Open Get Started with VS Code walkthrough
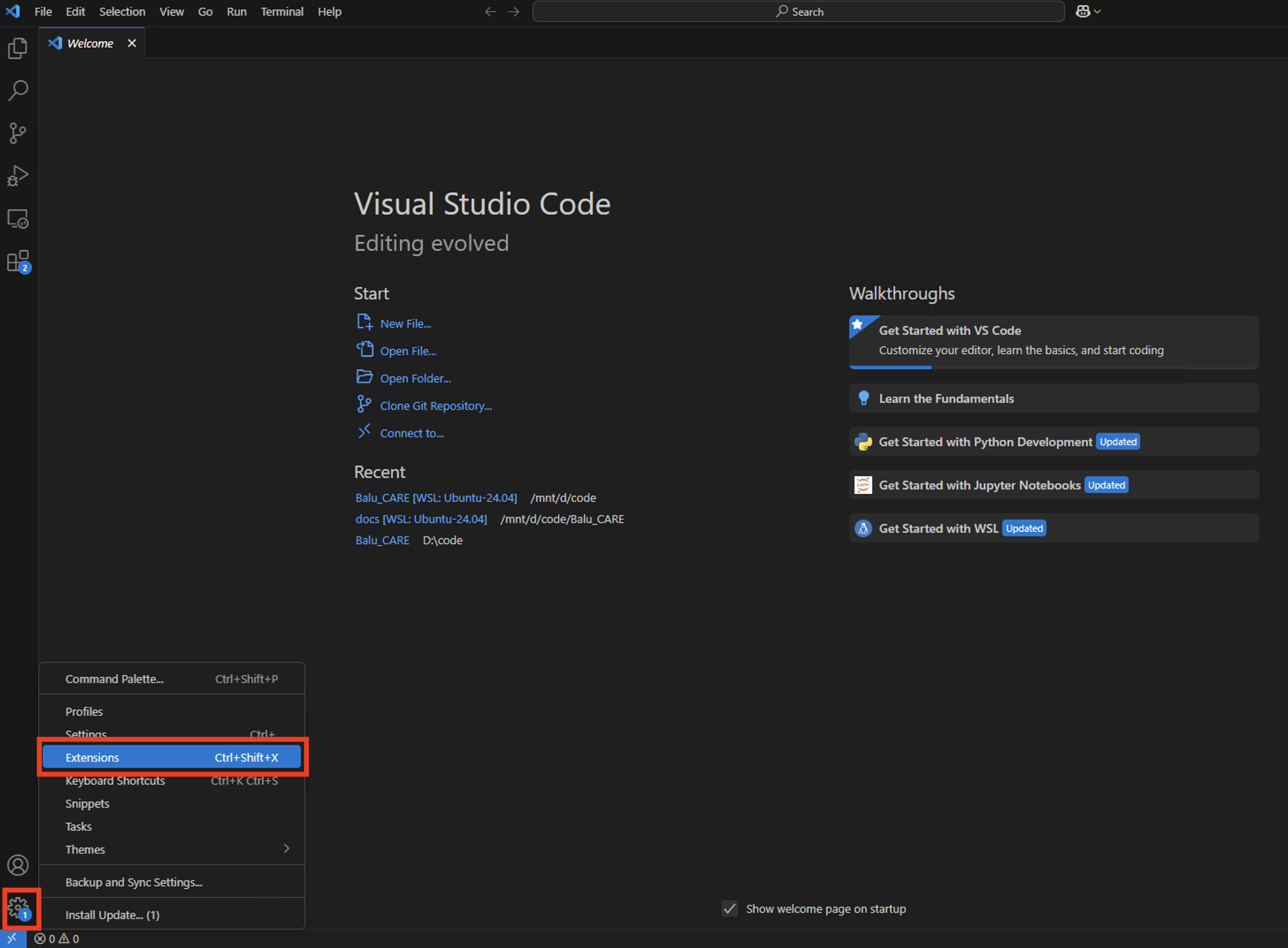Image resolution: width=1288 pixels, height=948 pixels. click(1054, 342)
